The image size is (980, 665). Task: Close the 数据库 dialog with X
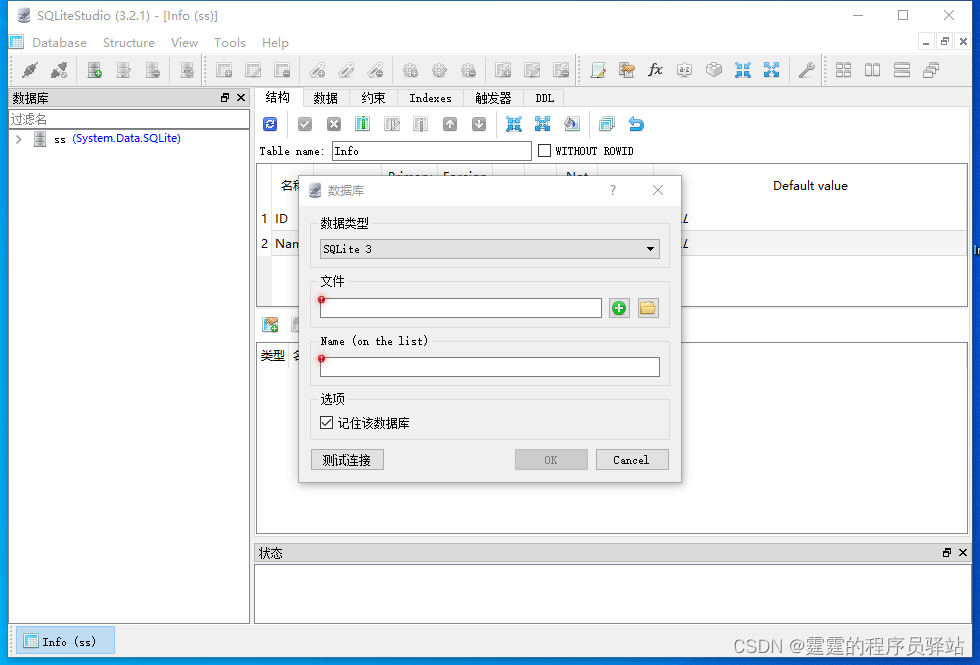pyautogui.click(x=658, y=190)
